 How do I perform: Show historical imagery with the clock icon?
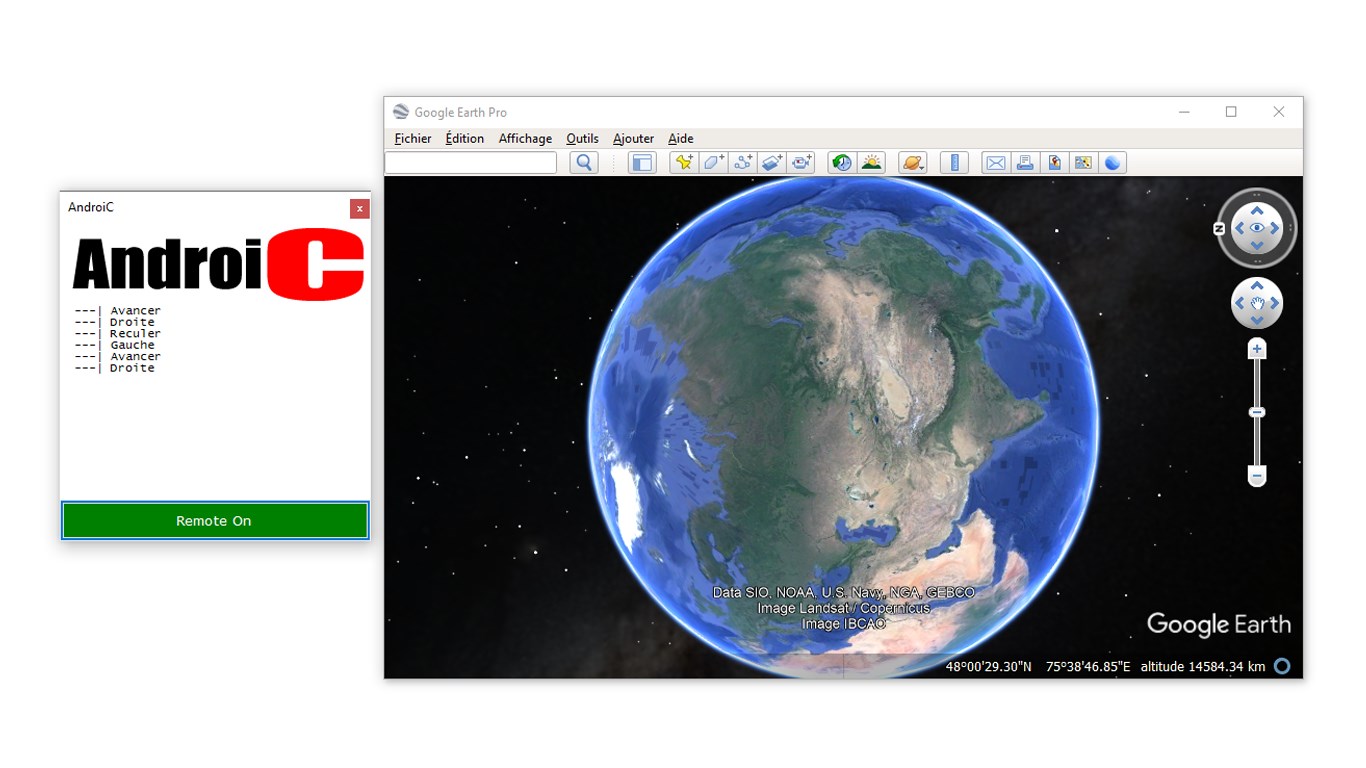[x=842, y=162]
